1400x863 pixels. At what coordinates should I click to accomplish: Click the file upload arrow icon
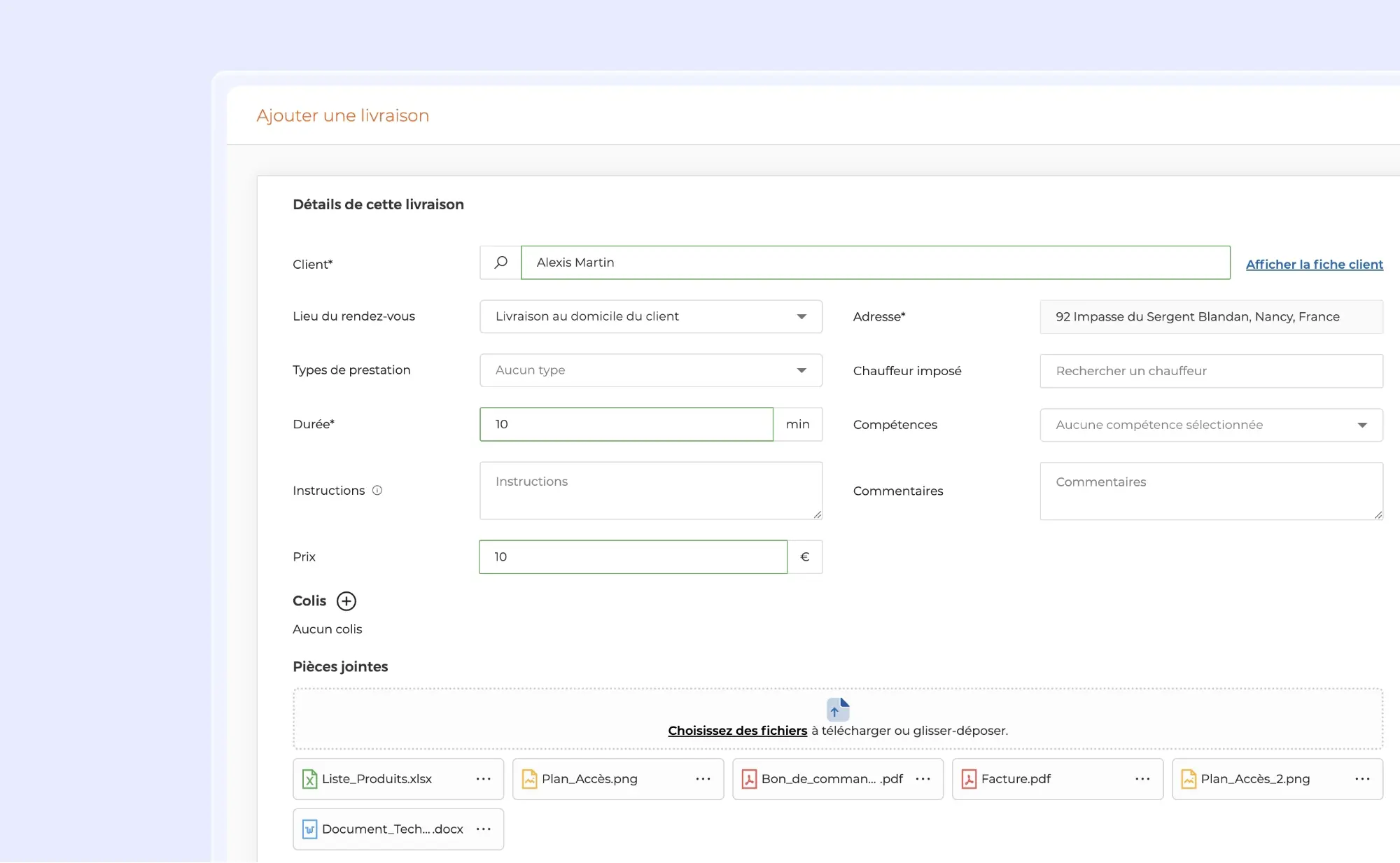pos(838,709)
